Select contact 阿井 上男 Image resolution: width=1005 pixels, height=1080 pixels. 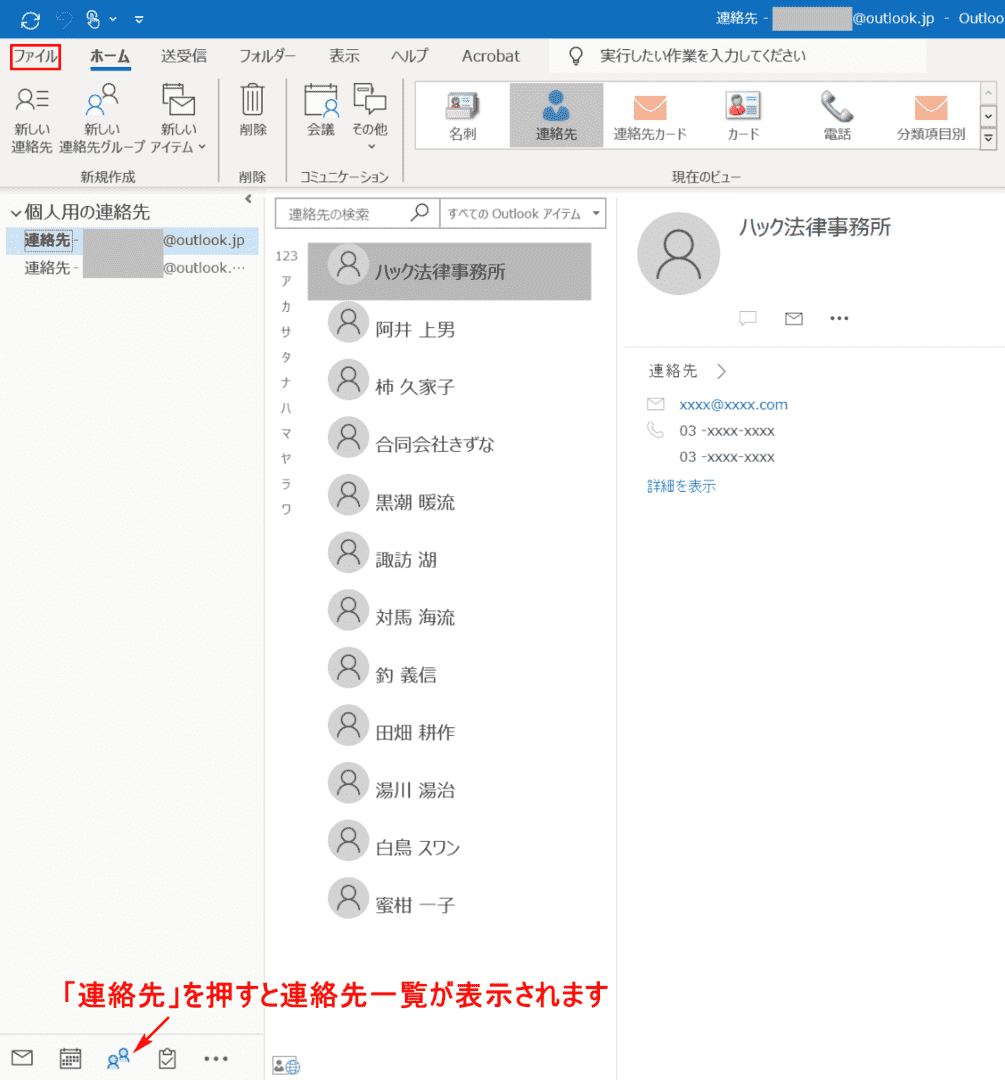coord(449,329)
